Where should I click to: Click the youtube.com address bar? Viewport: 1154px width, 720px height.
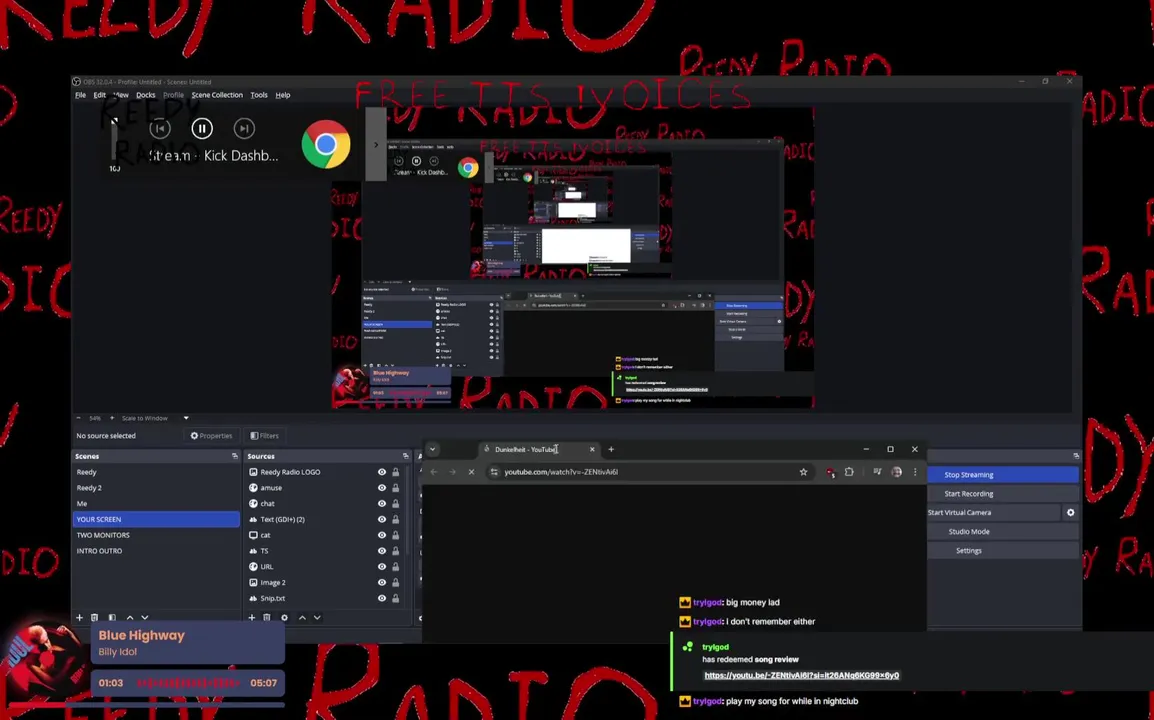pos(648,472)
